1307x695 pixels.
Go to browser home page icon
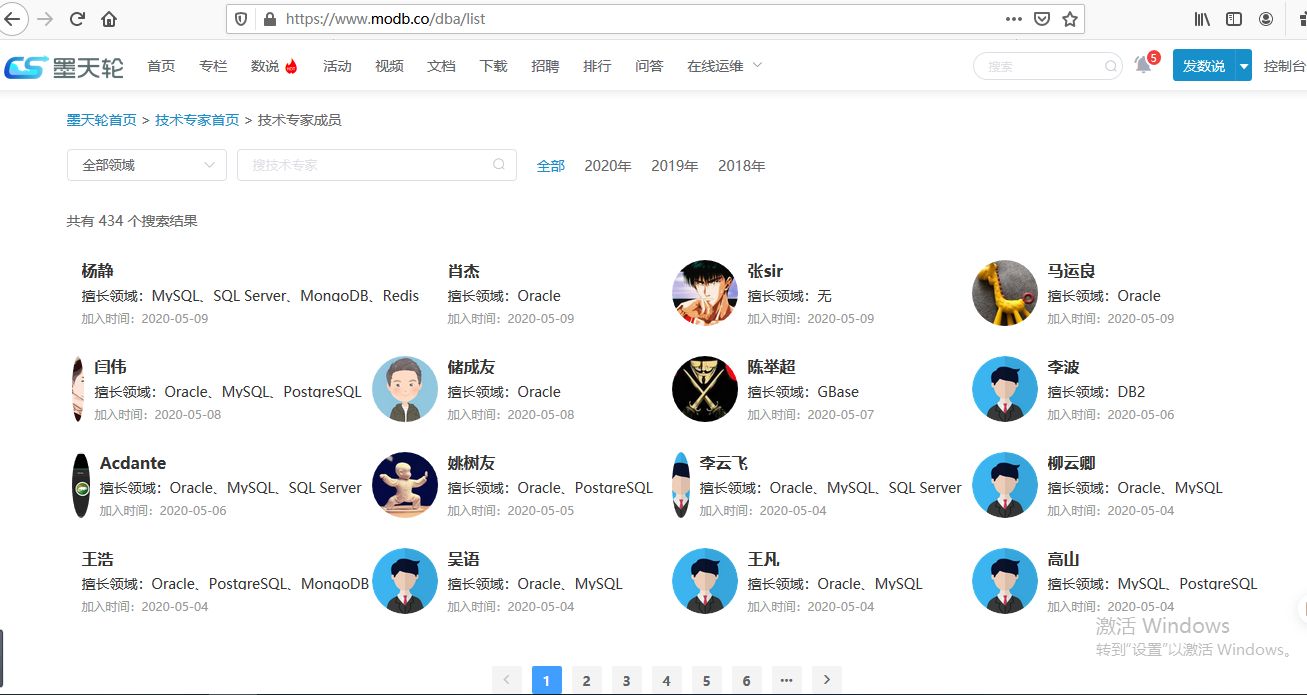coord(109,19)
